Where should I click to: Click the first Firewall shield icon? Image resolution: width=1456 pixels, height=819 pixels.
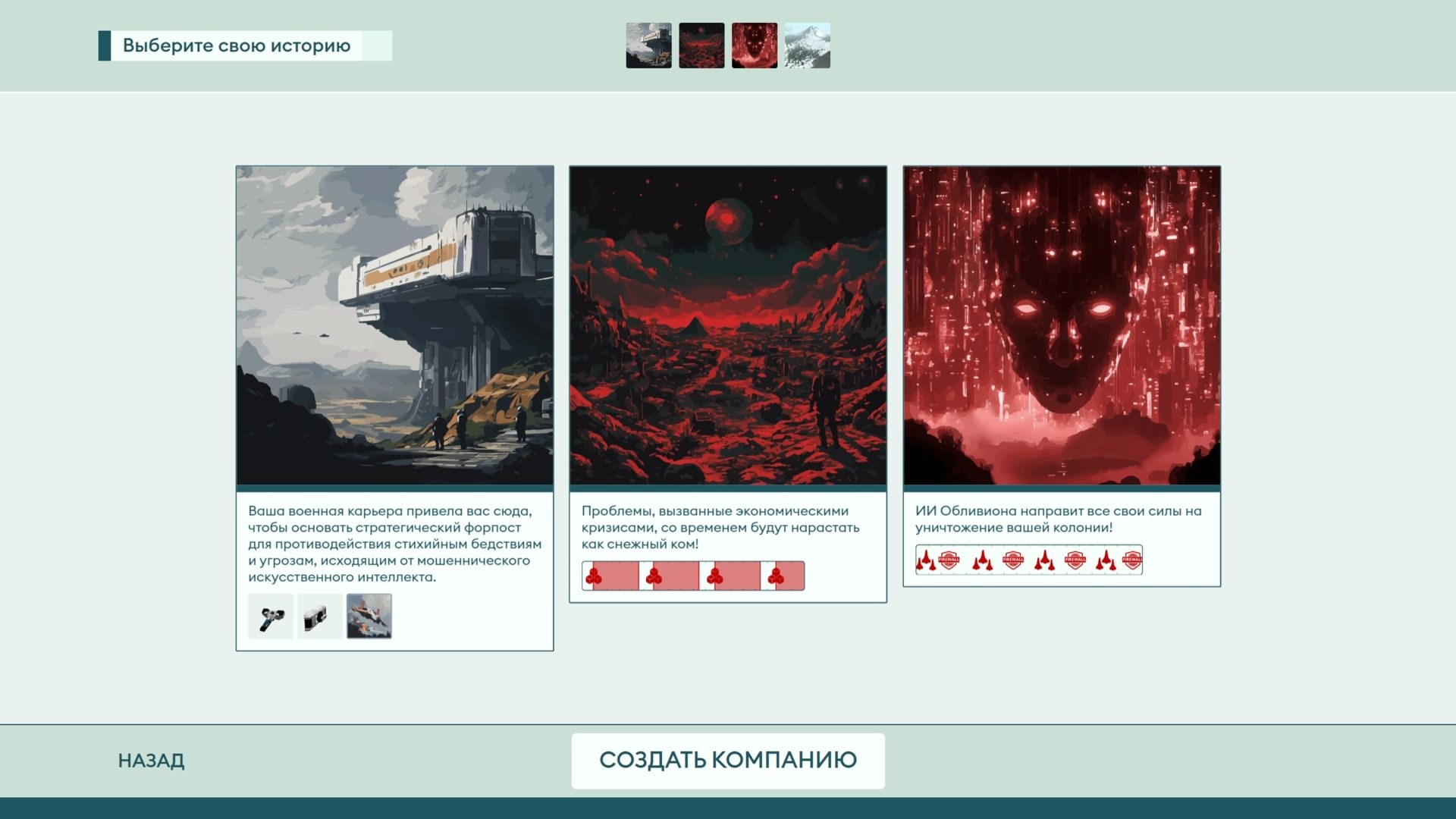(949, 560)
